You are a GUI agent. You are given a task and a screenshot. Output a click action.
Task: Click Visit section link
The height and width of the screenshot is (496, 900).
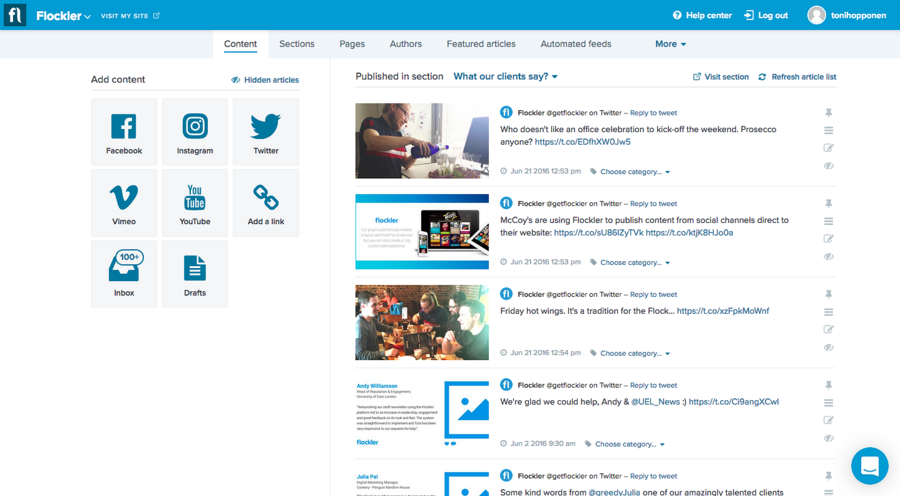coord(721,76)
